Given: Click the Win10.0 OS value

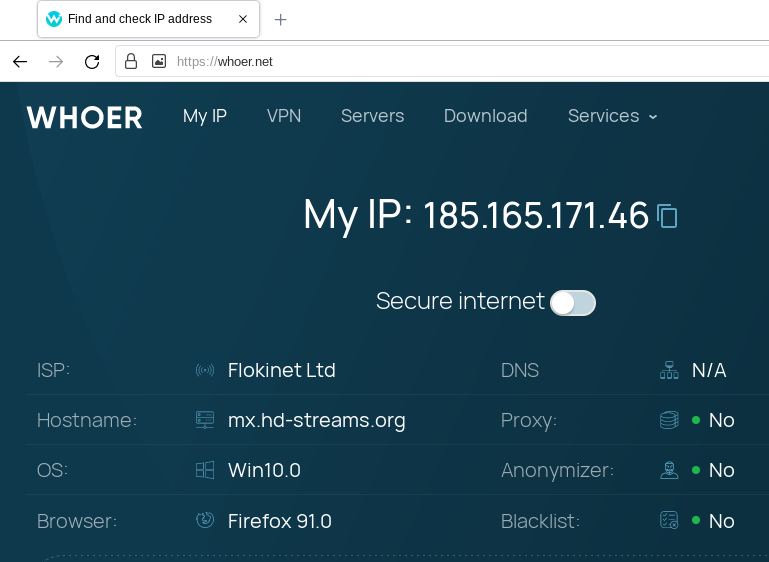Looking at the screenshot, I should click(264, 470).
